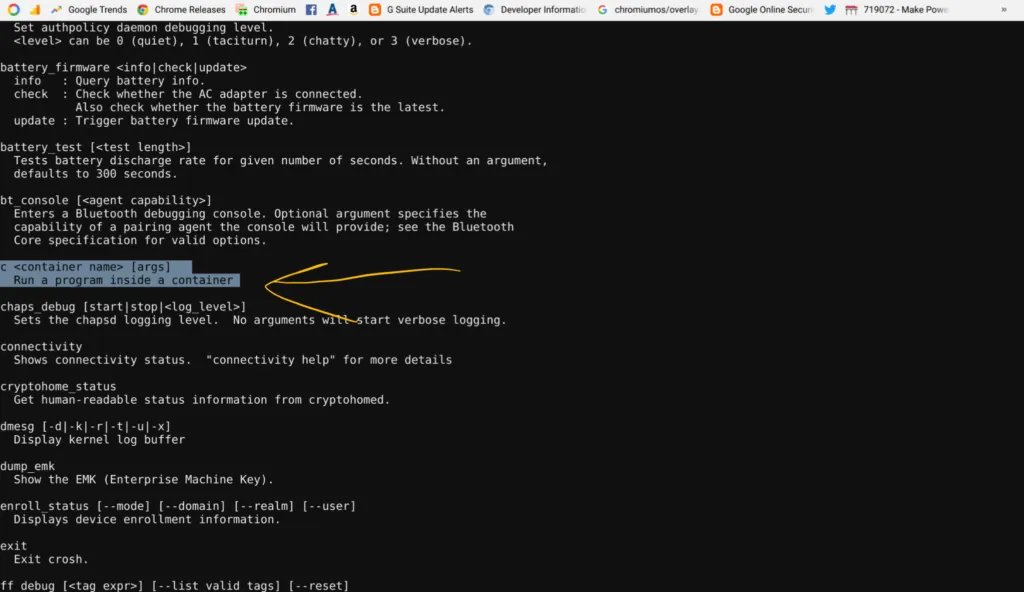Expand the bookmarks overflow chevron
This screenshot has width=1024, height=592.
tap(1004, 9)
